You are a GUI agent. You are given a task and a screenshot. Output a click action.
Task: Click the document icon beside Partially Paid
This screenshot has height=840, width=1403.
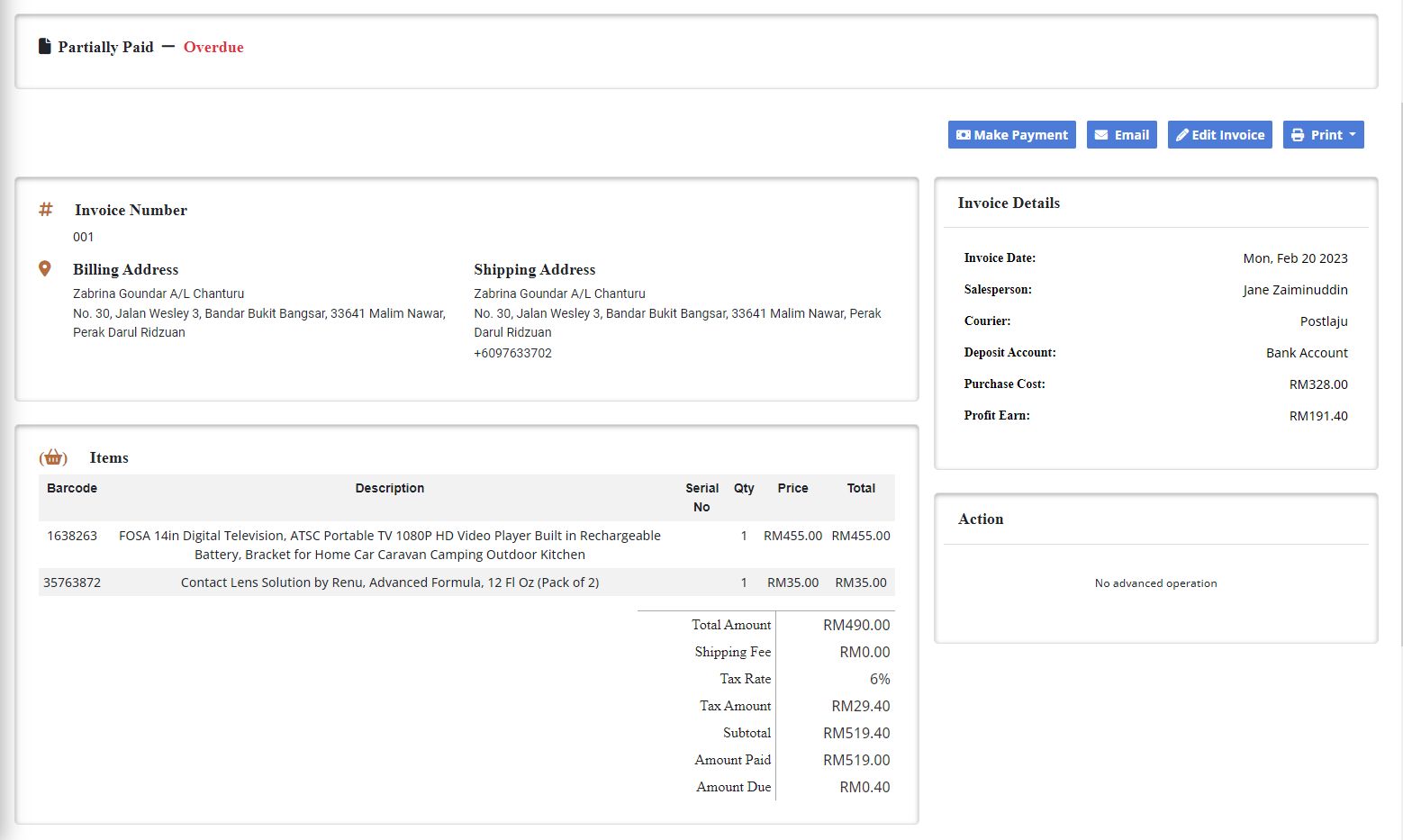click(44, 46)
